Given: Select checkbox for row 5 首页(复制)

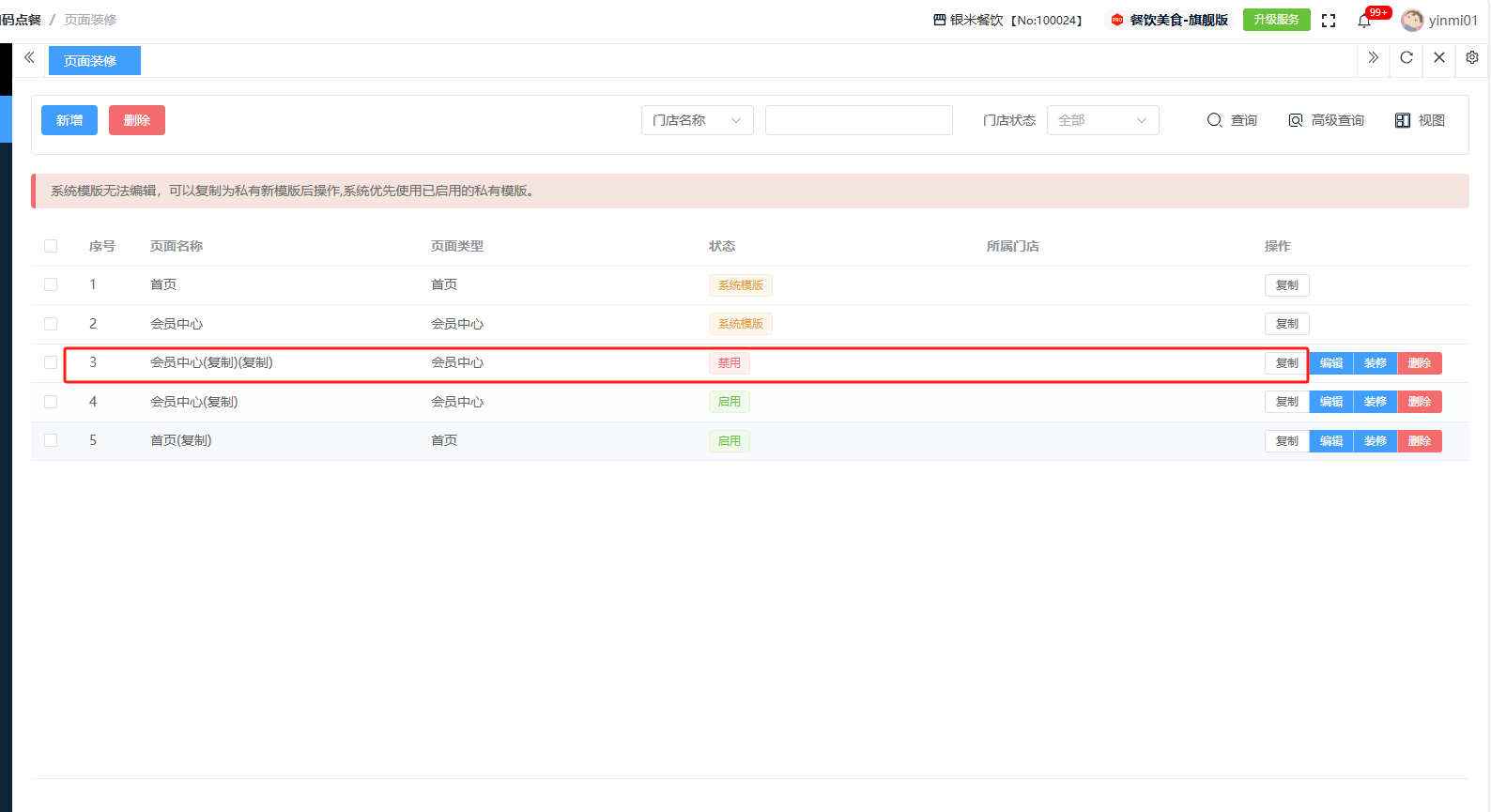Looking at the screenshot, I should [x=51, y=440].
